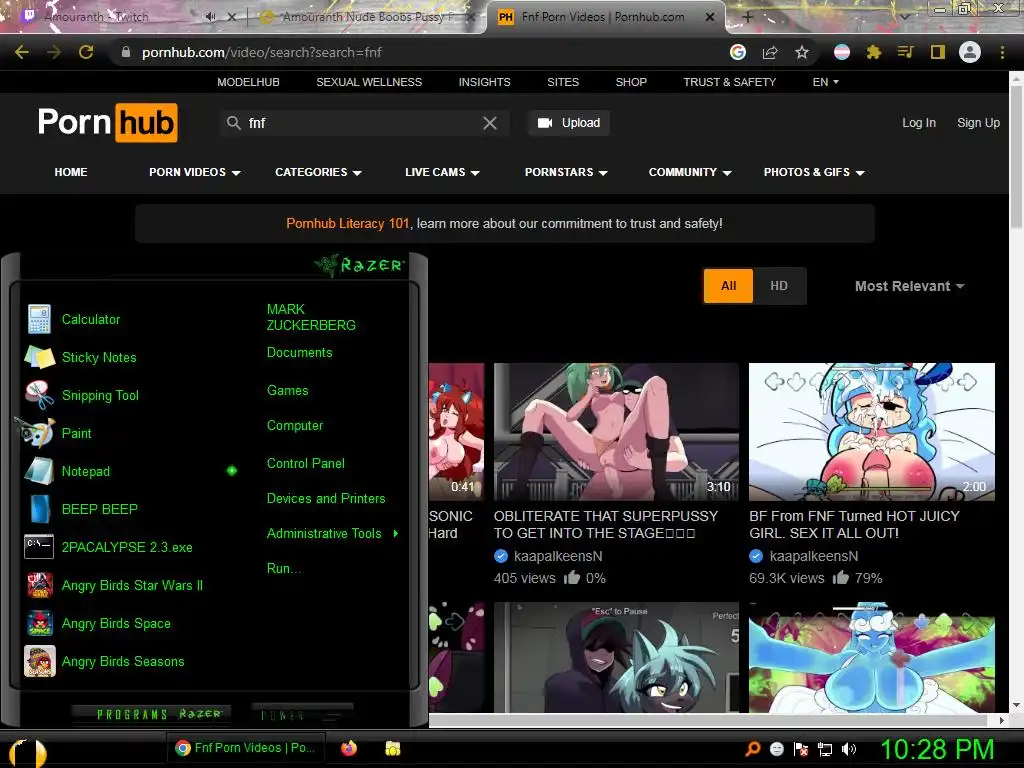Viewport: 1024px width, 768px height.
Task: Switch to the Amouranth - Twitch tab
Action: tap(97, 17)
